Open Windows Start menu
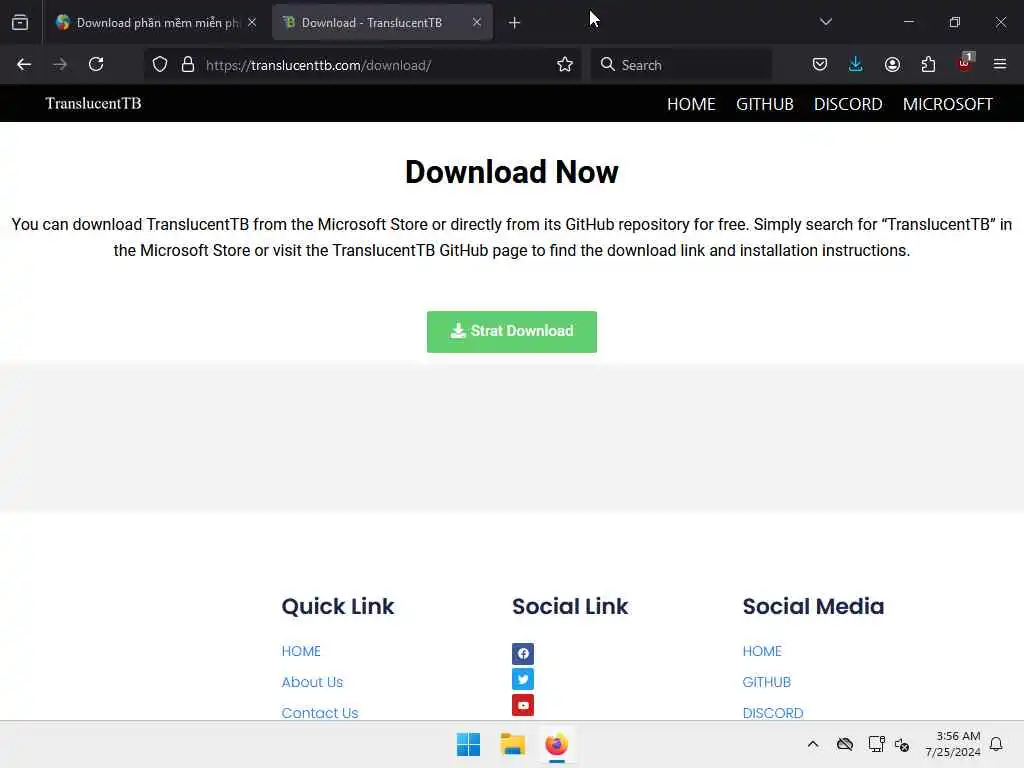The image size is (1024, 768). [468, 744]
